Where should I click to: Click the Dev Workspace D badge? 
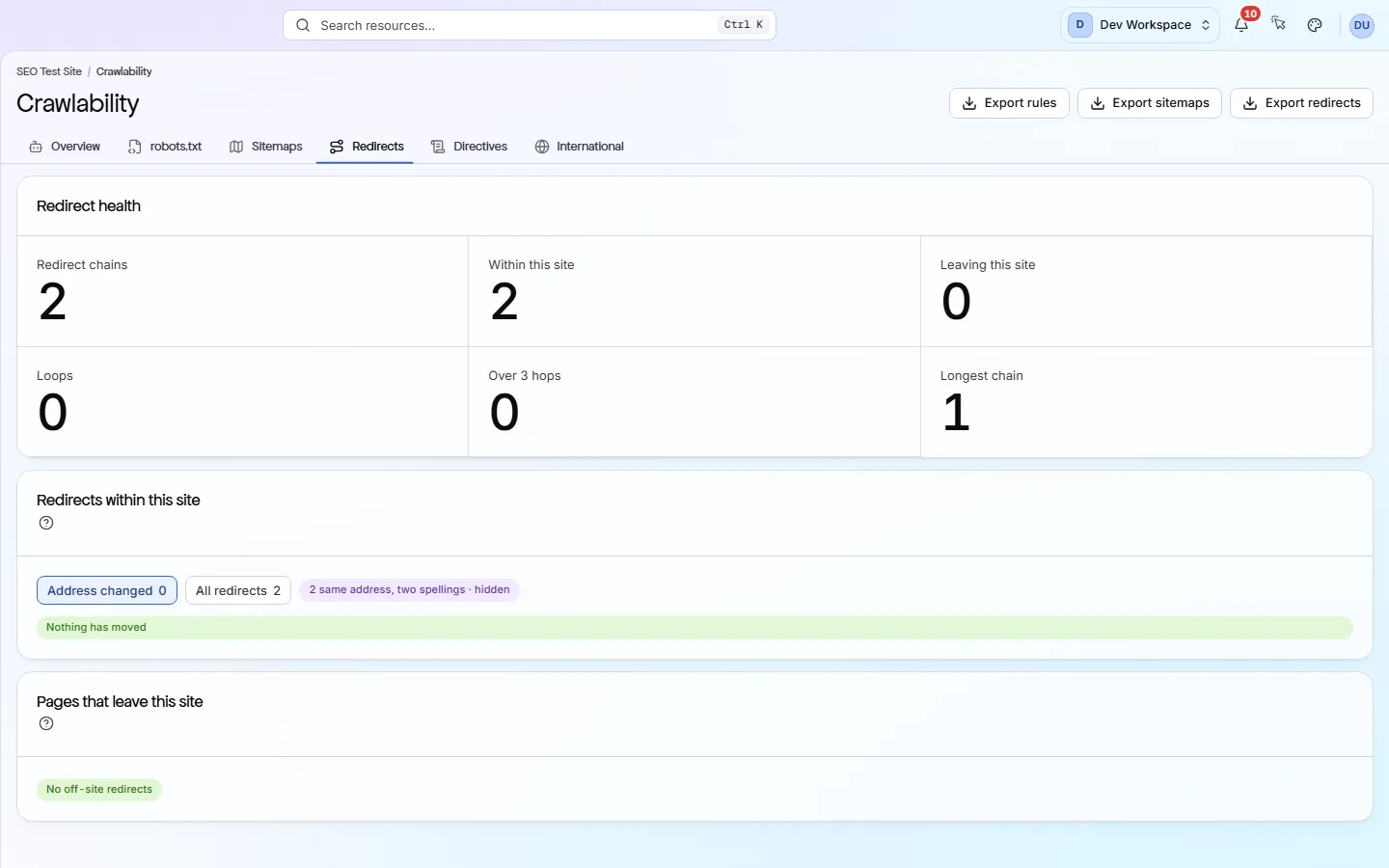pyautogui.click(x=1079, y=25)
